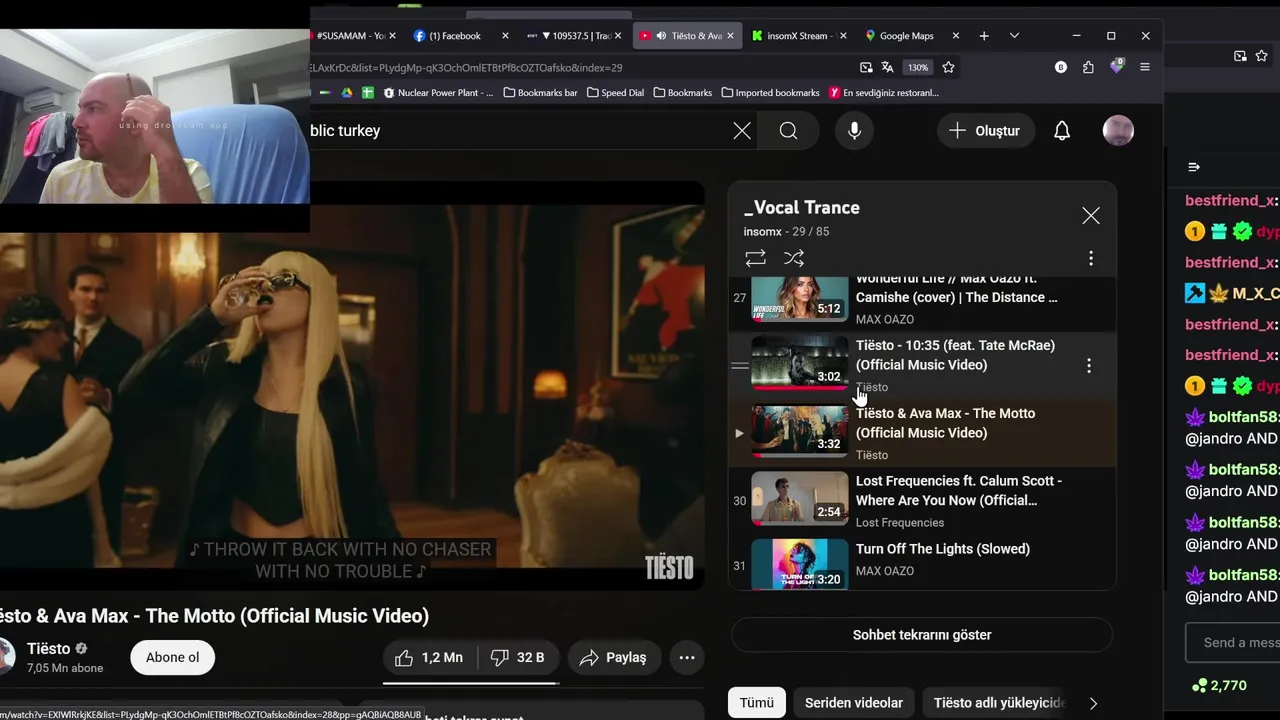Open Nuclear Power Plant bookmark
Viewport: 1280px width, 720px height.
[x=437, y=93]
